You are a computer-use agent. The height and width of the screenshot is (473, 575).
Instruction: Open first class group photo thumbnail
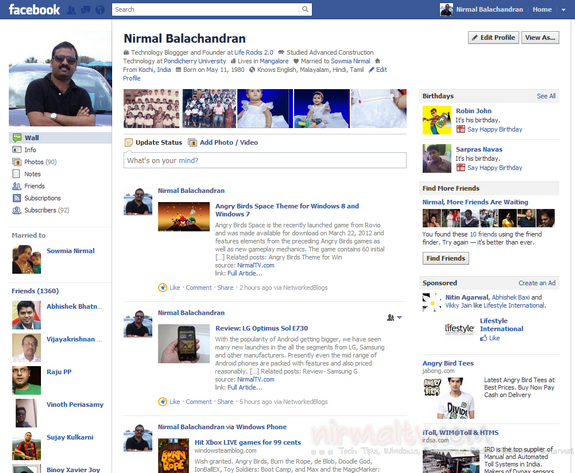click(151, 109)
